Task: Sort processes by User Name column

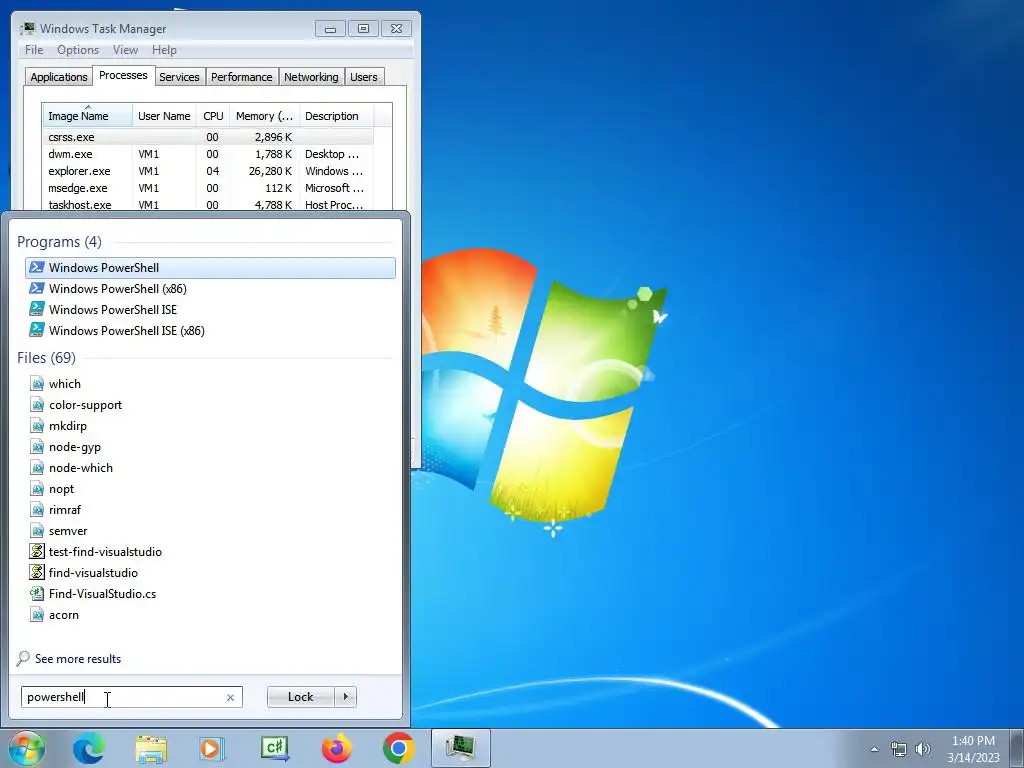Action: click(x=164, y=116)
